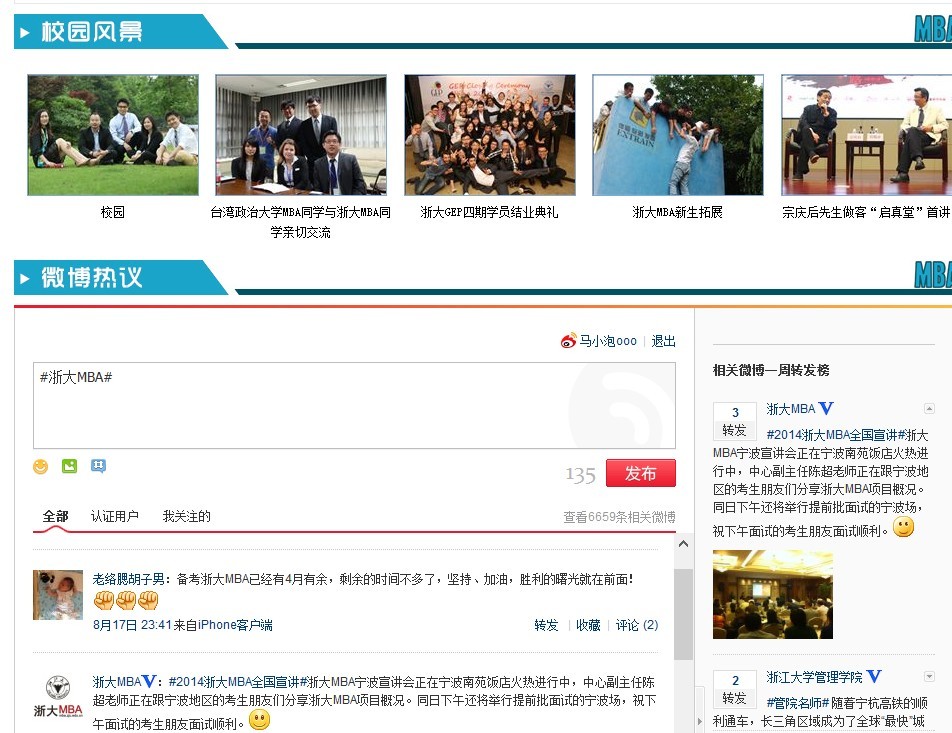Screen dimensions: 952x733
Task: Open the 浙大GEP四期学员结业典礼 photo
Action: coord(490,135)
